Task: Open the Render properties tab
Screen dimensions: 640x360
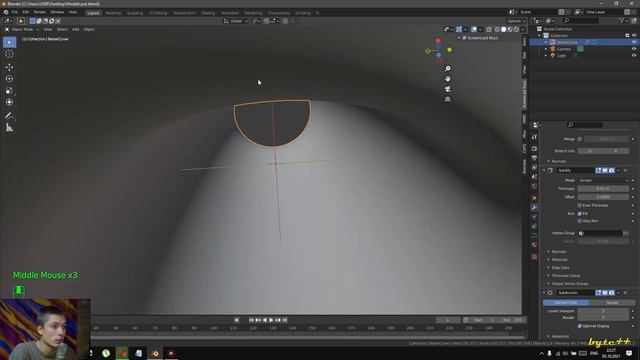Action: [534, 149]
